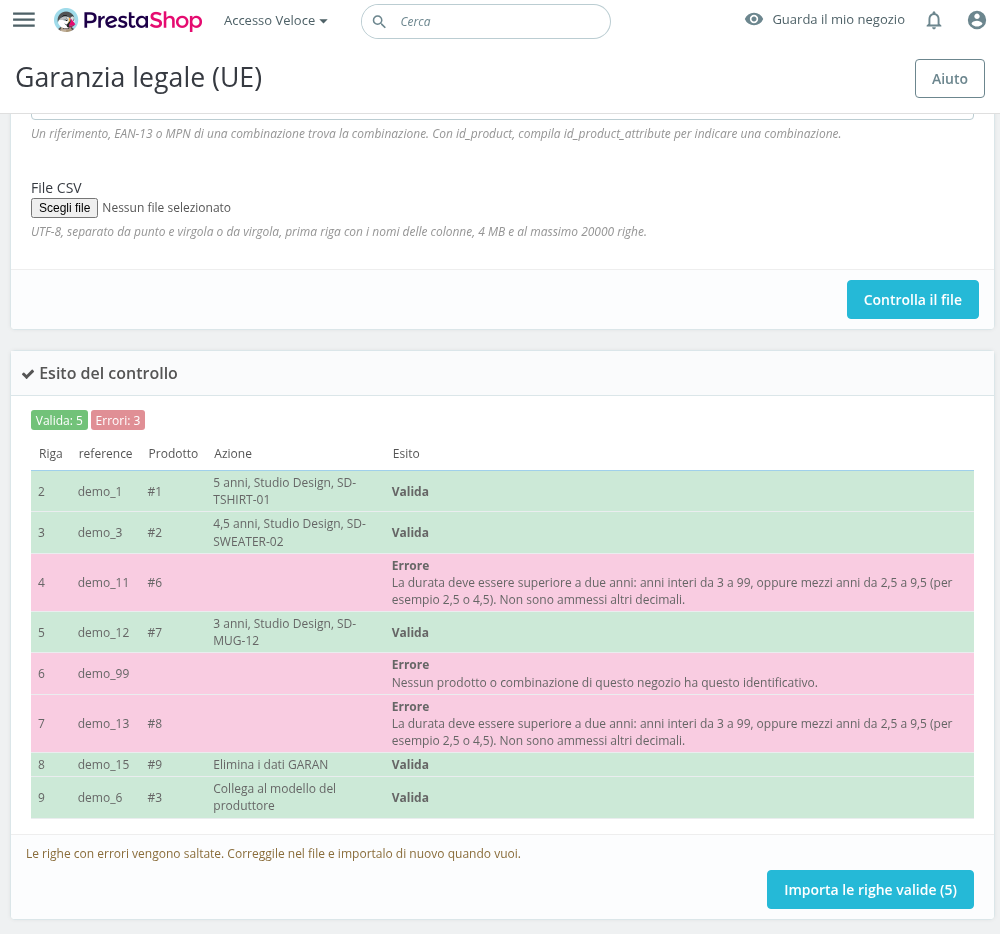The height and width of the screenshot is (934, 1000).
Task: Click the Nessun prodotto o combinazione error message
Action: (x=605, y=682)
